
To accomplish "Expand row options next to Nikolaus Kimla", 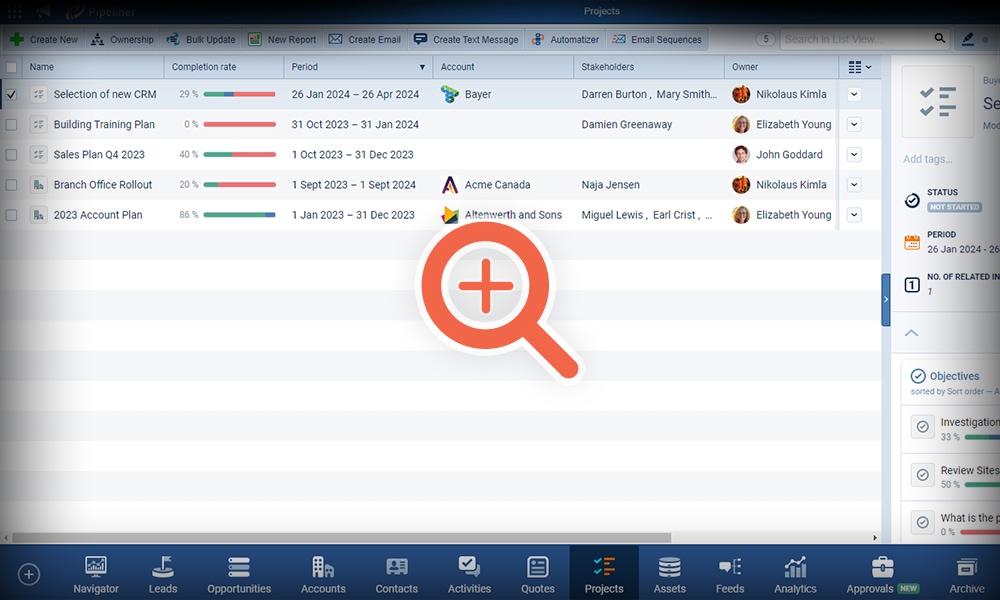I will click(856, 94).
